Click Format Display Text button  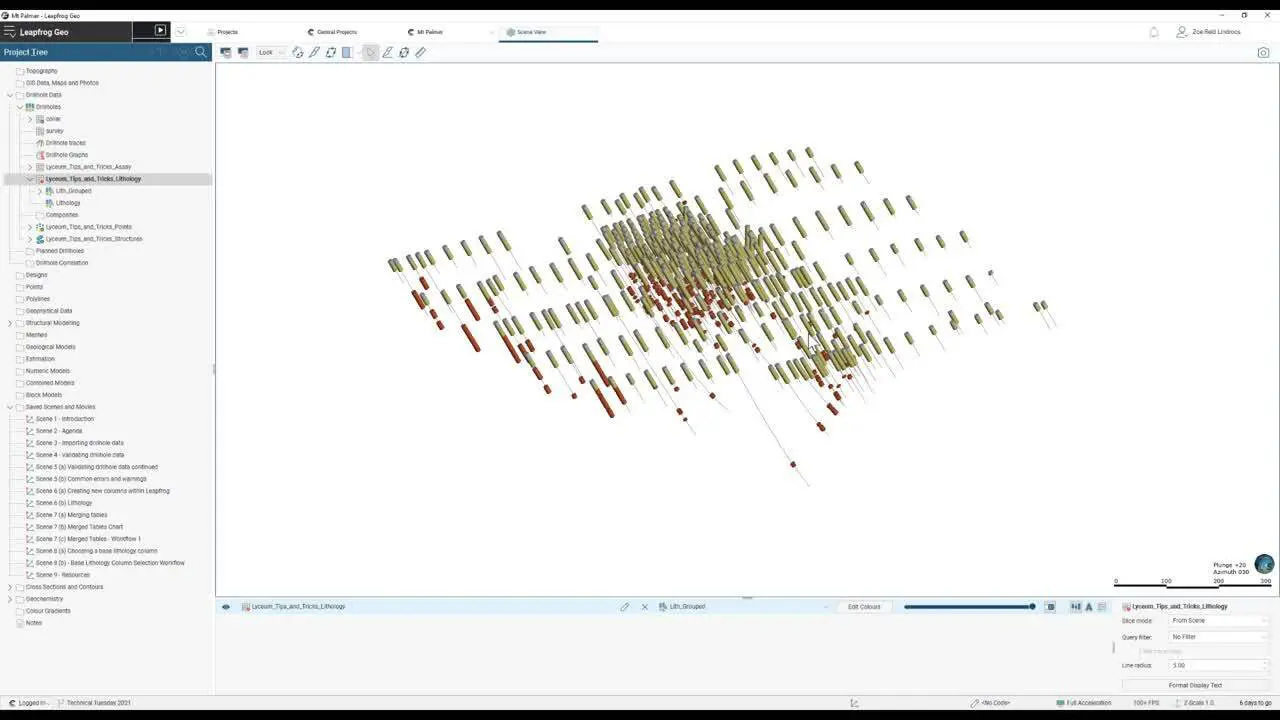click(x=1195, y=685)
